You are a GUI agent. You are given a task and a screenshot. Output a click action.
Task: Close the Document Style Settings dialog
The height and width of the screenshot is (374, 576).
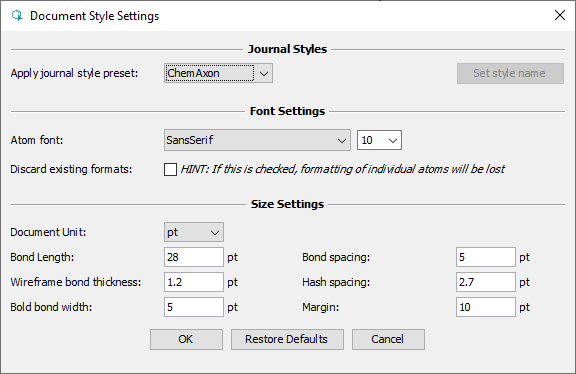560,15
